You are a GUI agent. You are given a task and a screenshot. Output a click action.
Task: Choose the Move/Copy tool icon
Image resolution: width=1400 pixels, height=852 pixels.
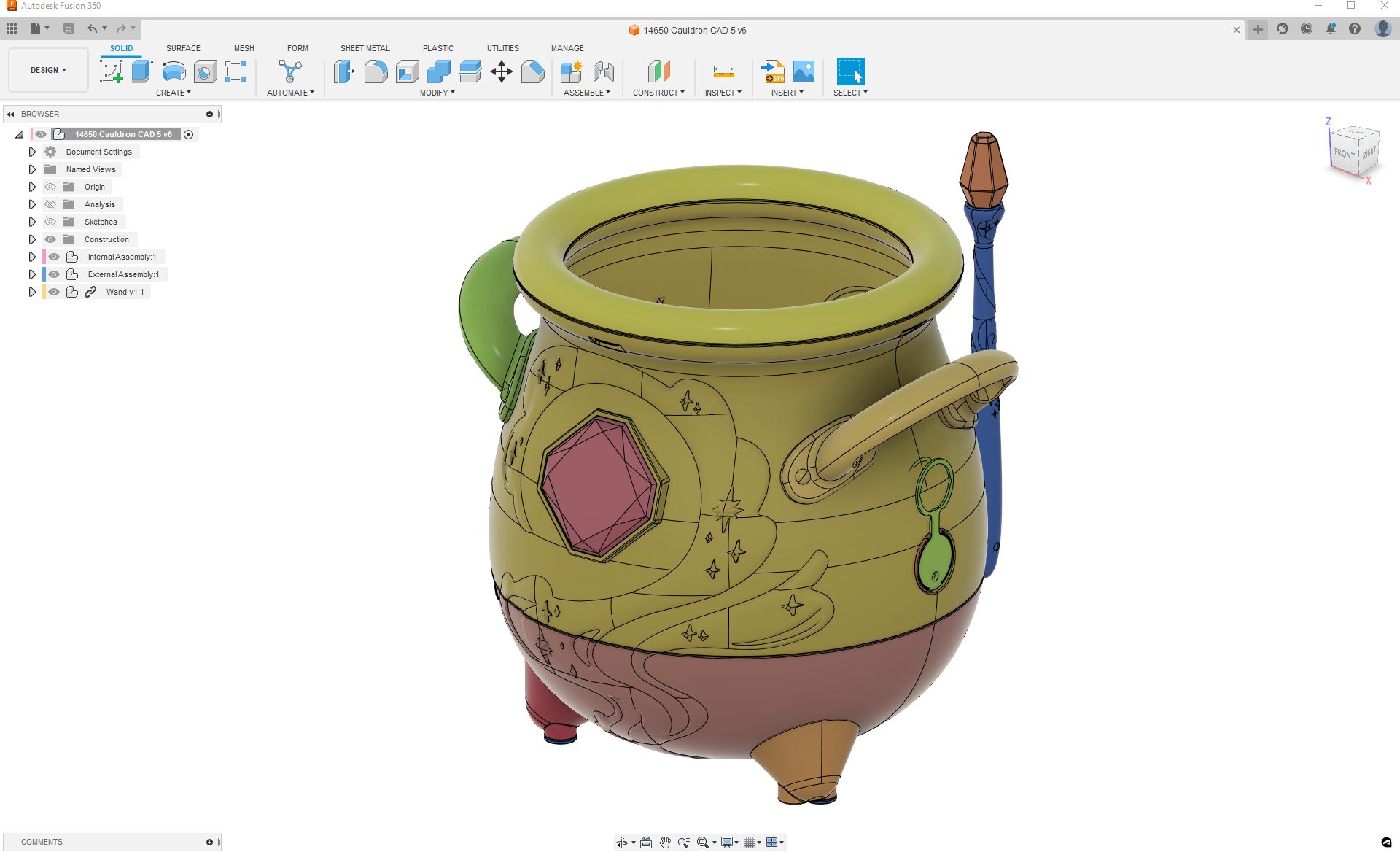(x=502, y=71)
